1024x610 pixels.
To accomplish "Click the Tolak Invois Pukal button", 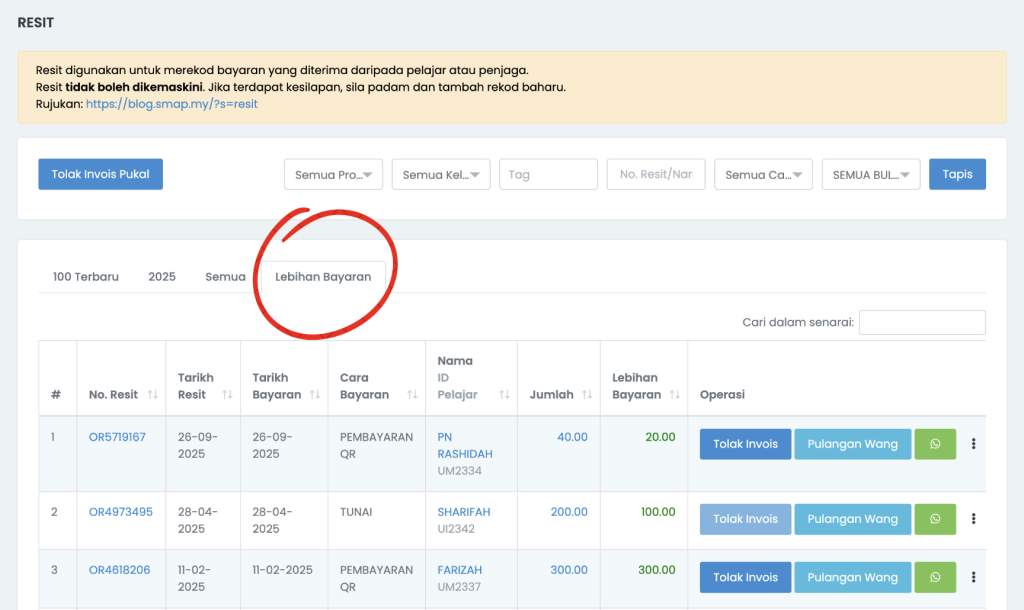I will [100, 174].
